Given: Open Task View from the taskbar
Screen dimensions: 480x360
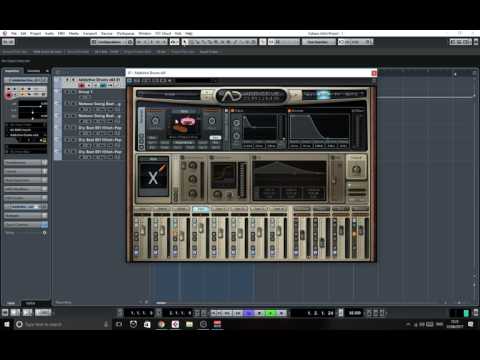Looking at the screenshot, I should coord(119,324).
